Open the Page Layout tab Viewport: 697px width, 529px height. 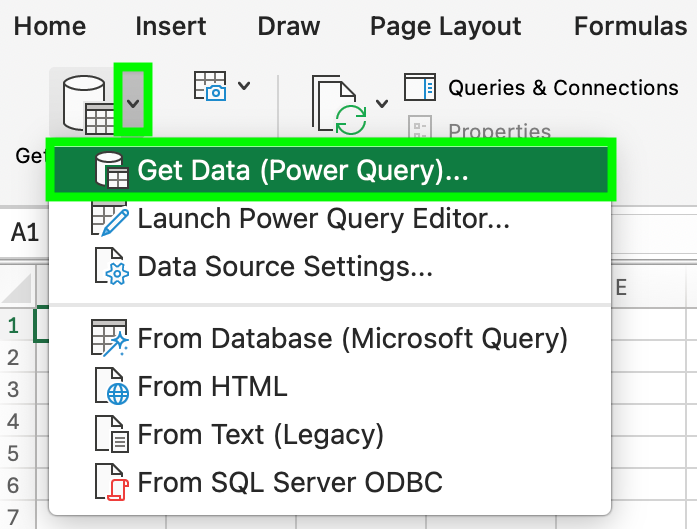tap(445, 26)
